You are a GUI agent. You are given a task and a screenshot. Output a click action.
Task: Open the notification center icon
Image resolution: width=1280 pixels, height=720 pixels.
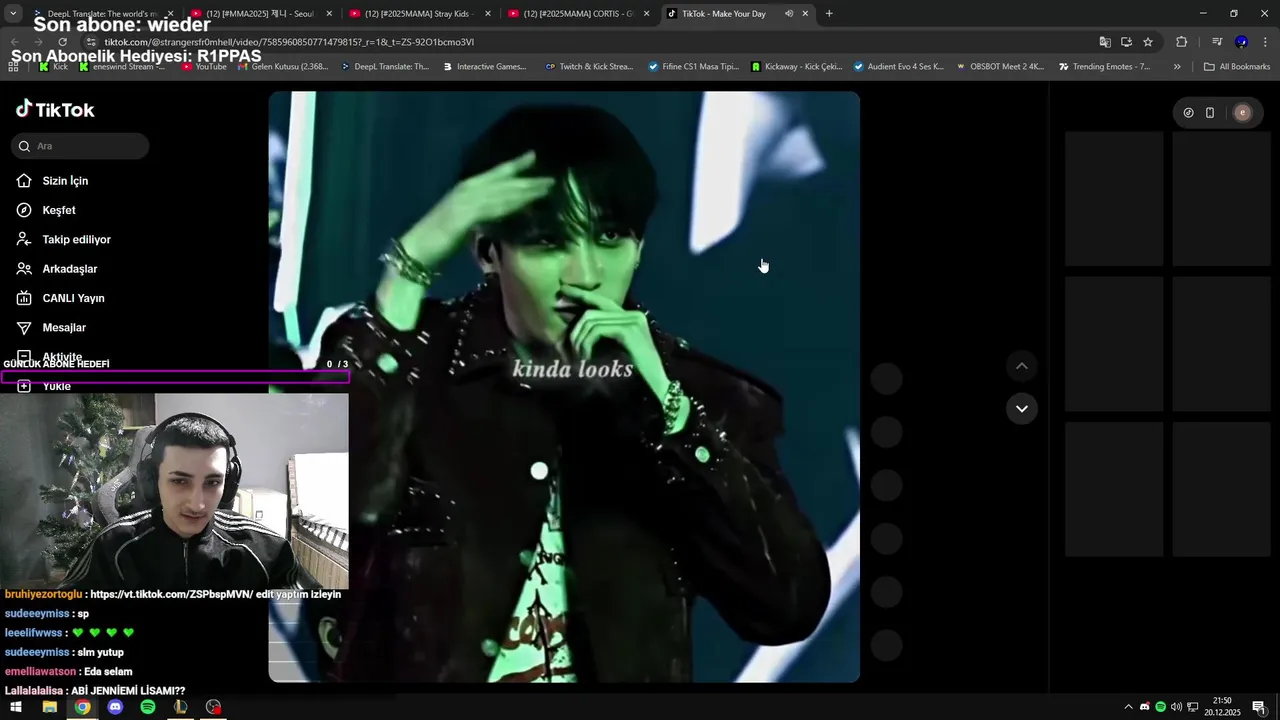[x=1259, y=707]
